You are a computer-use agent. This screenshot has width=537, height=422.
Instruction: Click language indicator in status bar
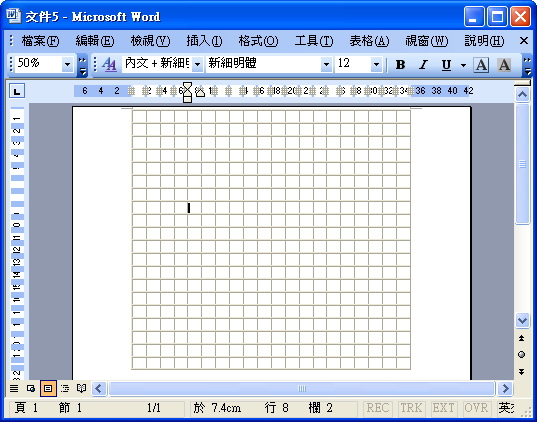pyautogui.click(x=506, y=408)
